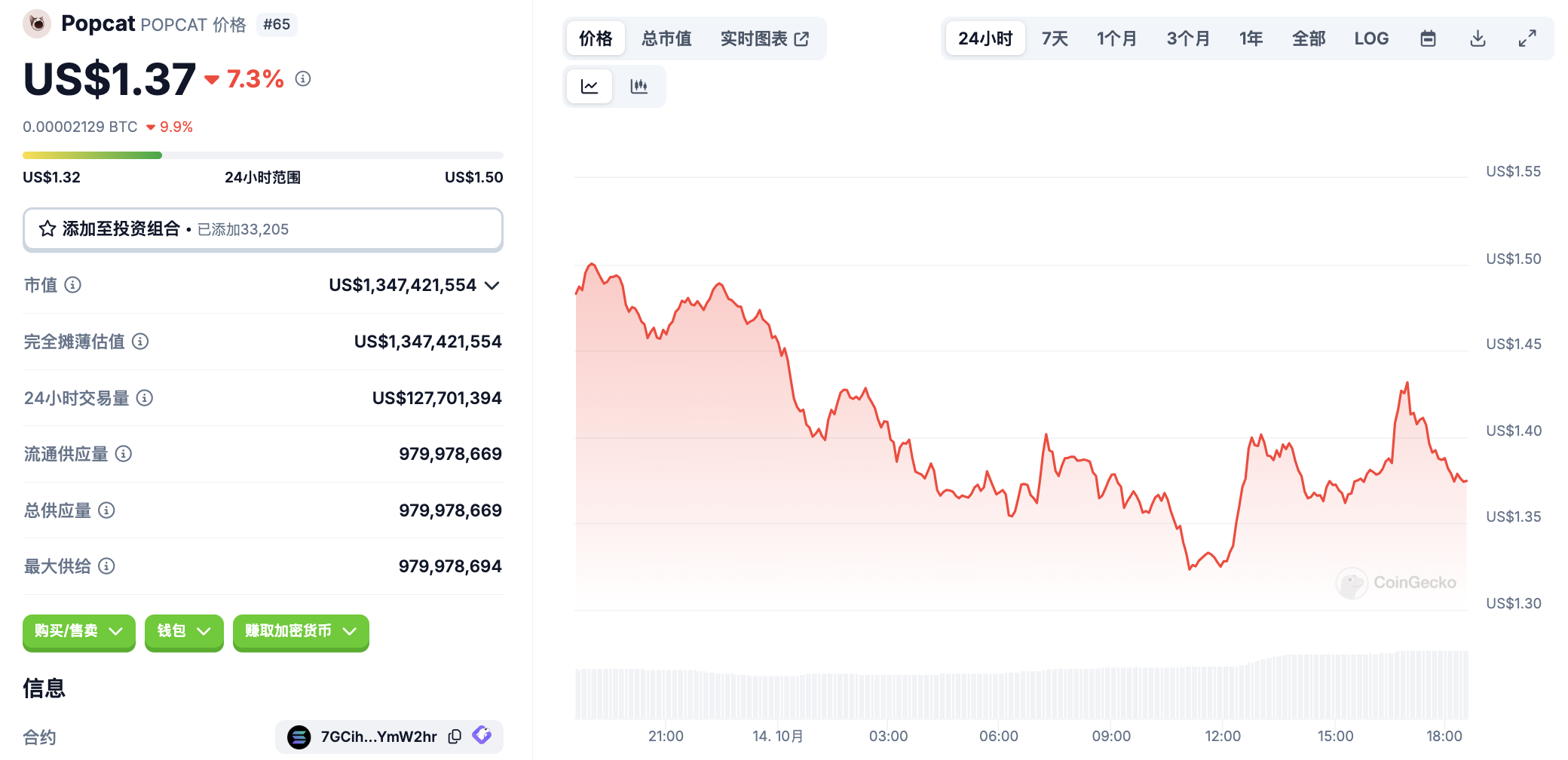Open the 购买/售卖 dropdown
The width and height of the screenshot is (1568, 760).
[78, 631]
